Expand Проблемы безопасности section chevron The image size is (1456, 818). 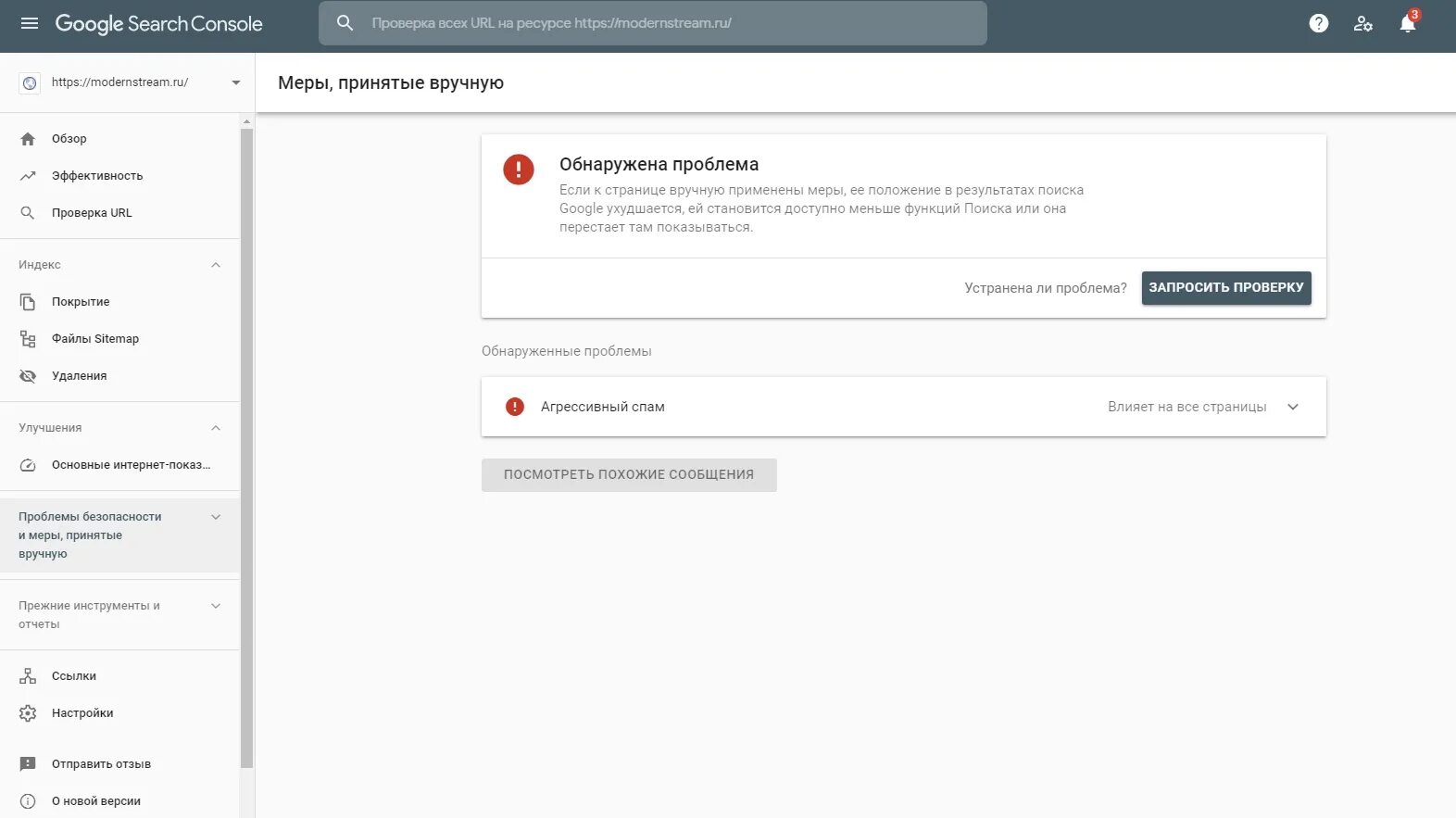point(216,517)
